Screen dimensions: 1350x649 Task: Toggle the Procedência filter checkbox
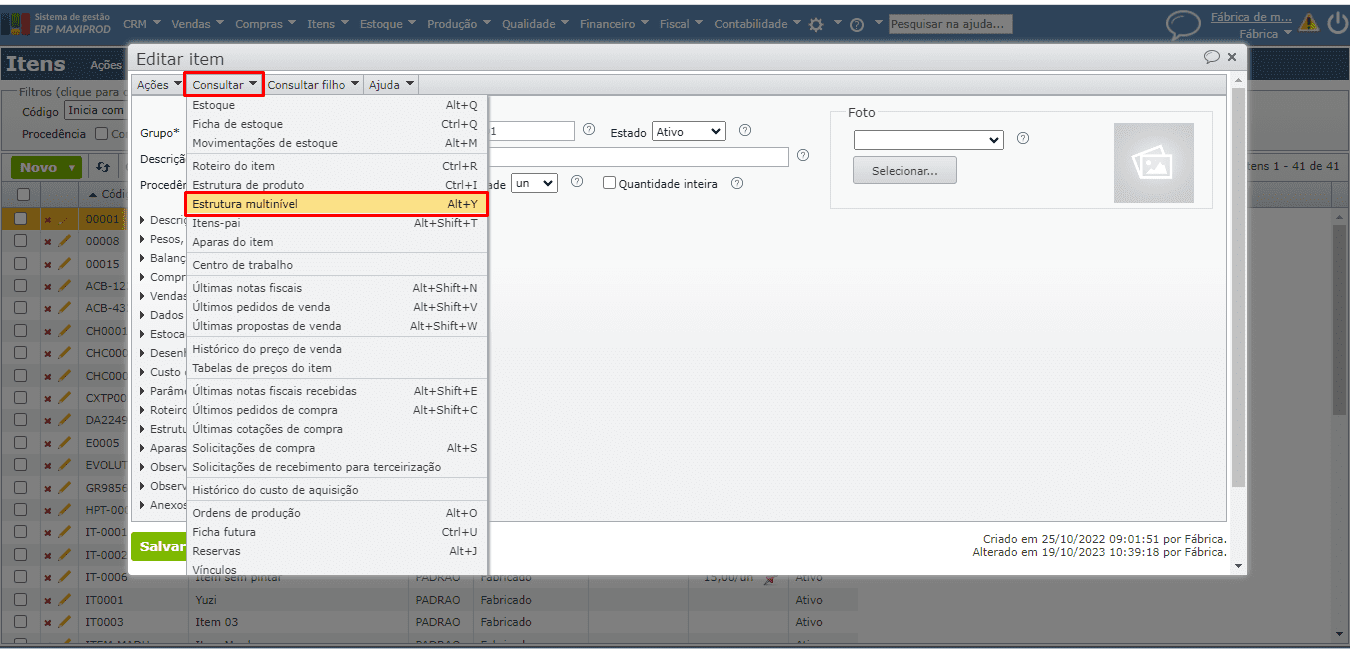click(102, 134)
